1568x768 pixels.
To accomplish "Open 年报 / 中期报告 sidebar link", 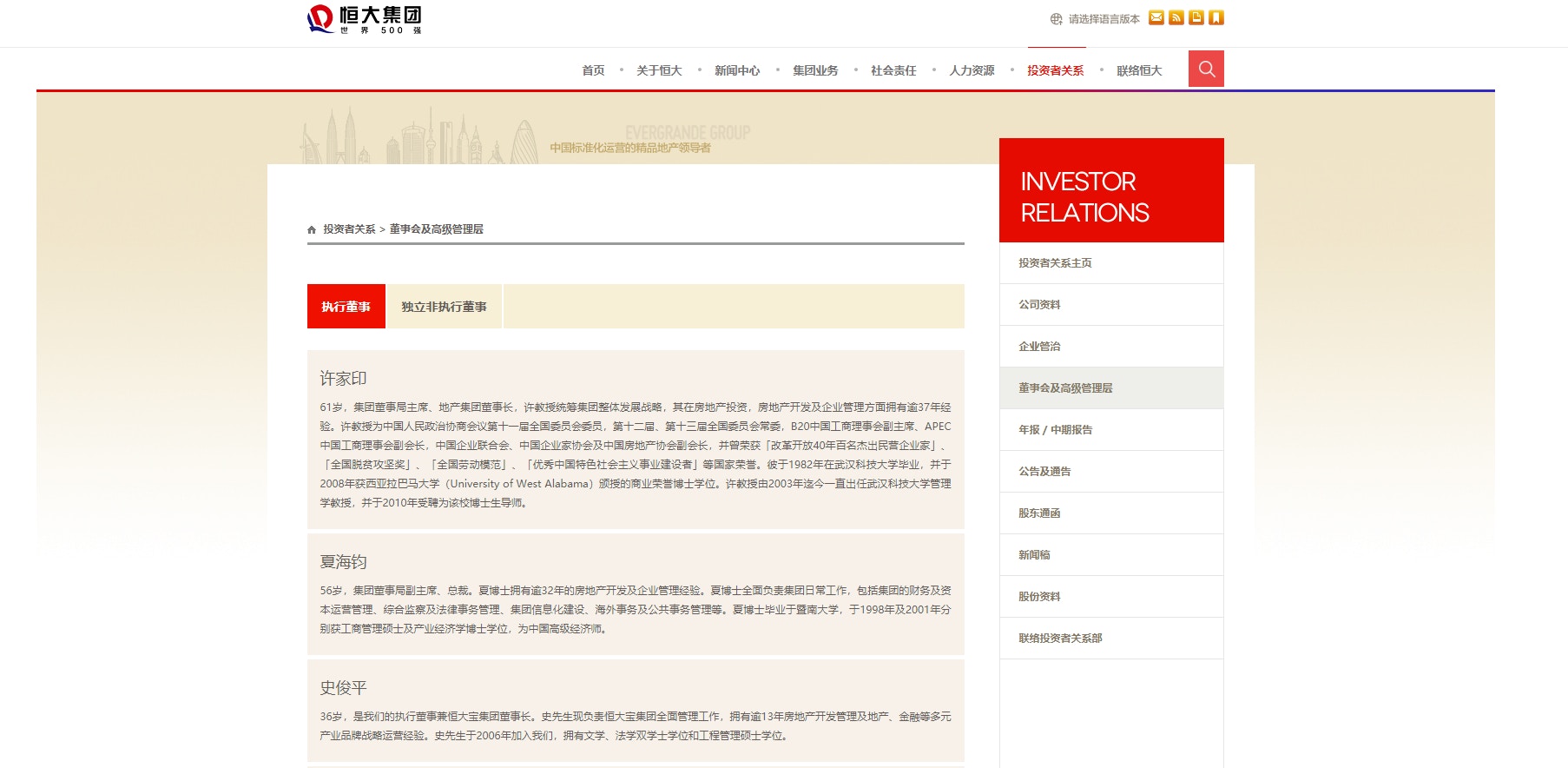I will tap(1111, 430).
